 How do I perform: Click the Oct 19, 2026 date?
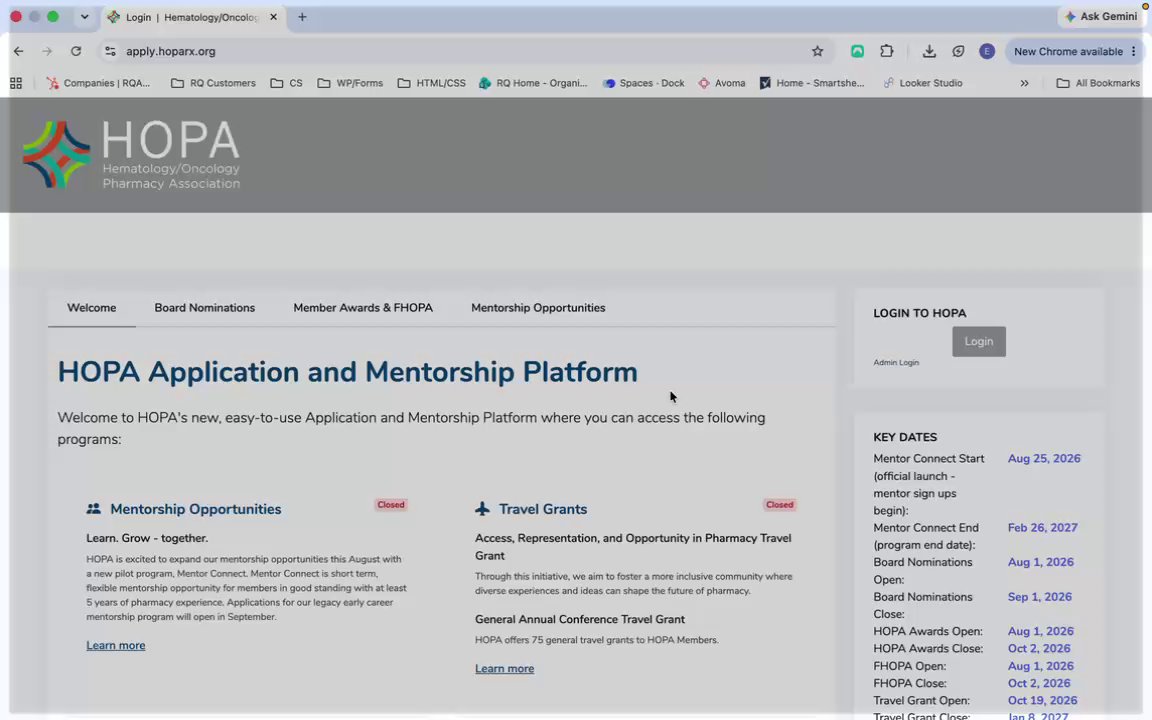coord(1043,700)
